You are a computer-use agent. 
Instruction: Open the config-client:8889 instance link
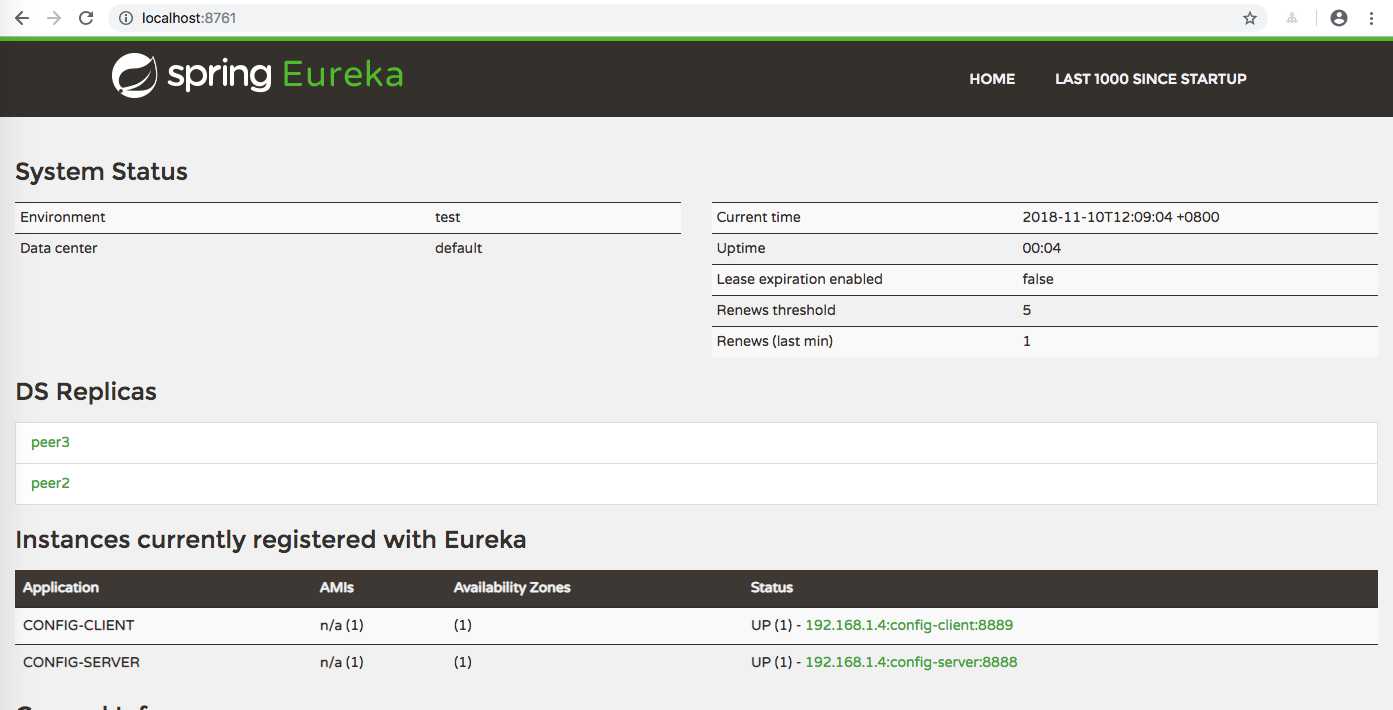[x=909, y=625]
